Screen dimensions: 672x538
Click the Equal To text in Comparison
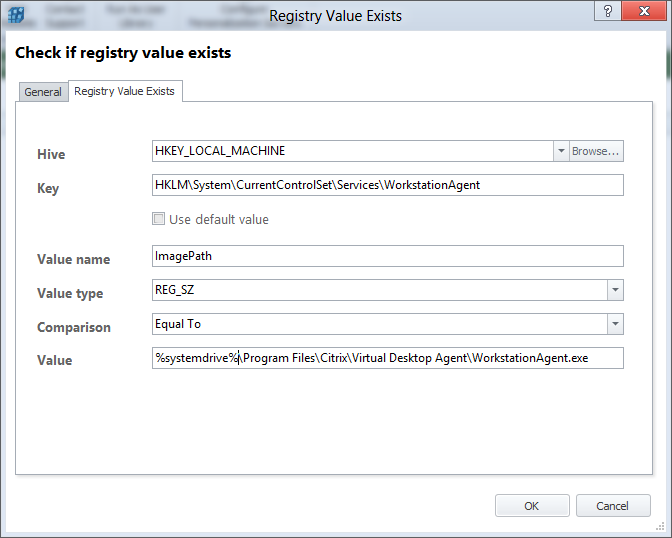[x=181, y=325]
